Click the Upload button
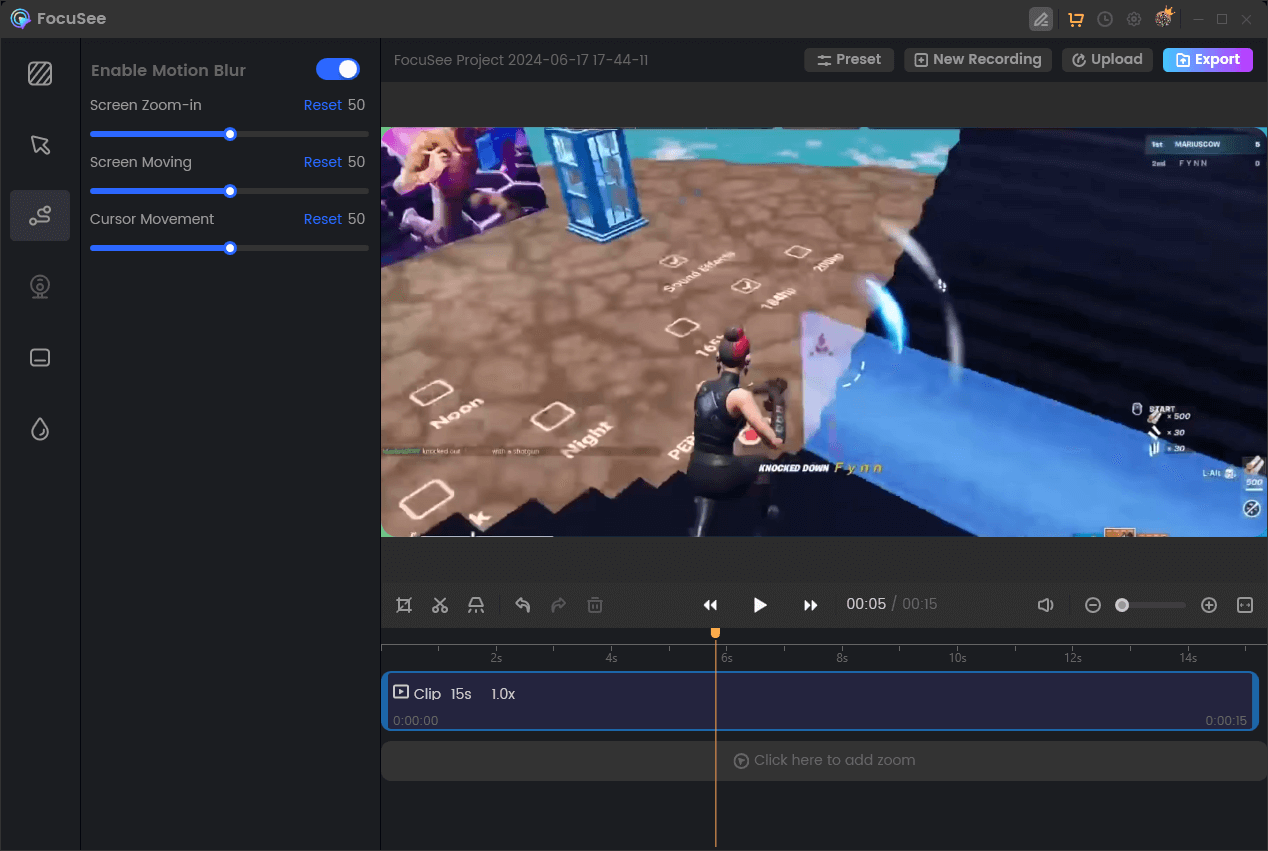 click(x=1108, y=60)
